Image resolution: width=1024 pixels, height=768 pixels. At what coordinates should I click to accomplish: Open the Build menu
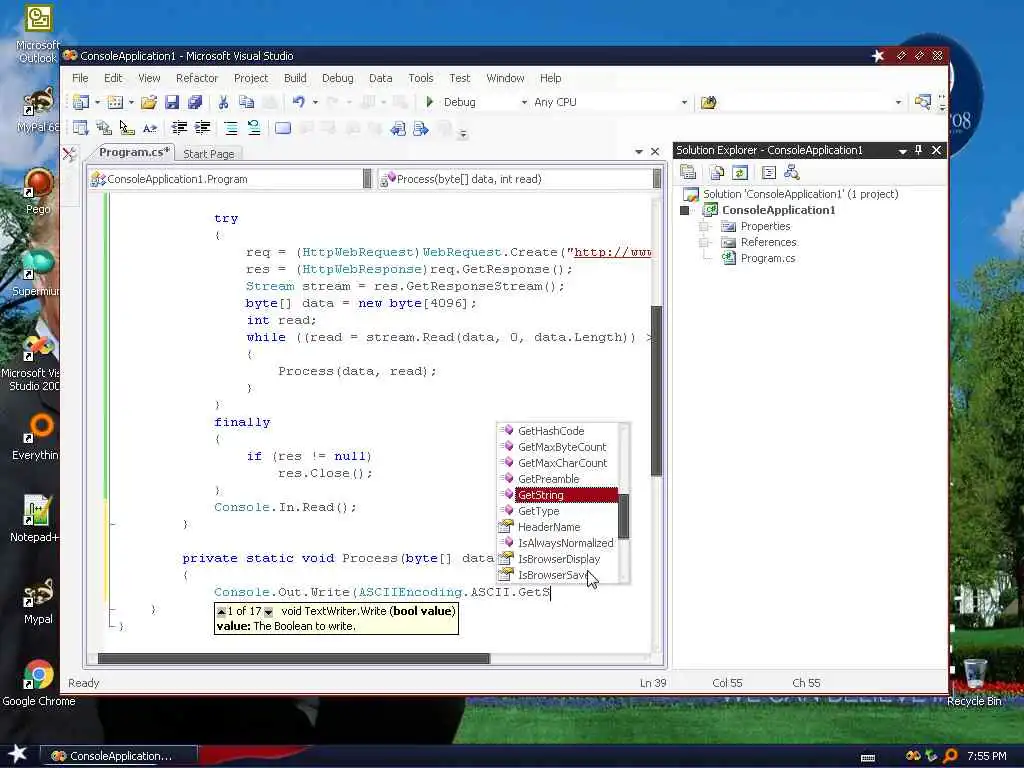[x=295, y=78]
